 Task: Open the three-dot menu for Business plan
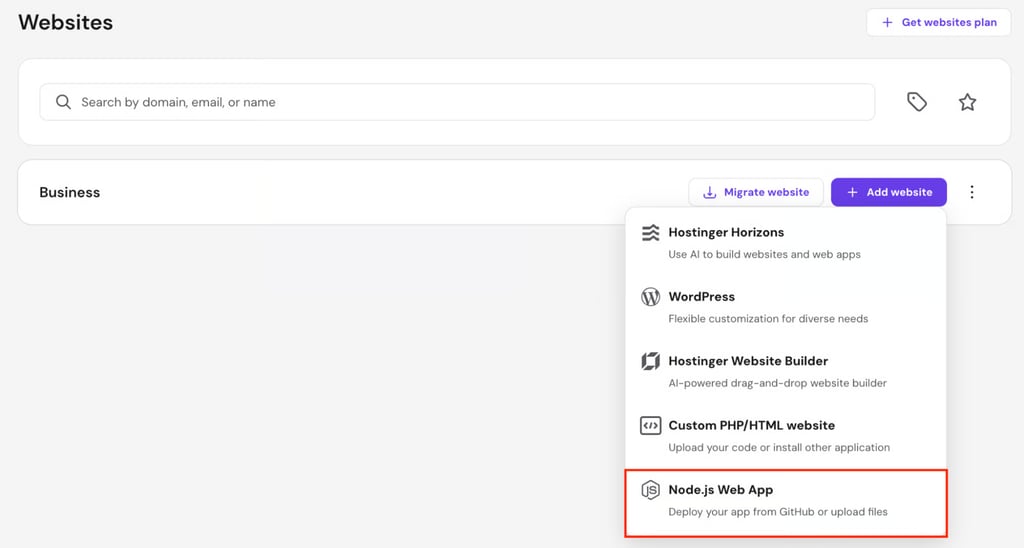coord(972,192)
